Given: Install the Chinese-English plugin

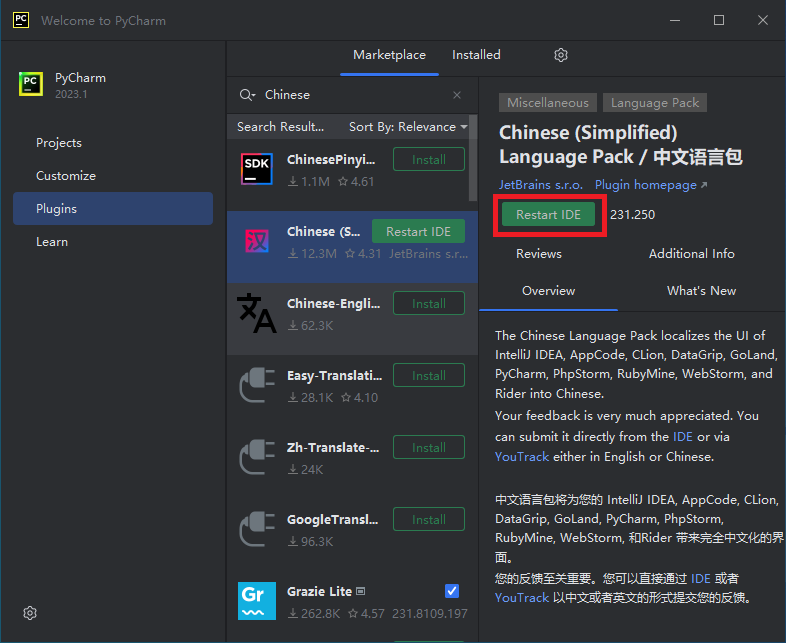Looking at the screenshot, I should pos(429,303).
